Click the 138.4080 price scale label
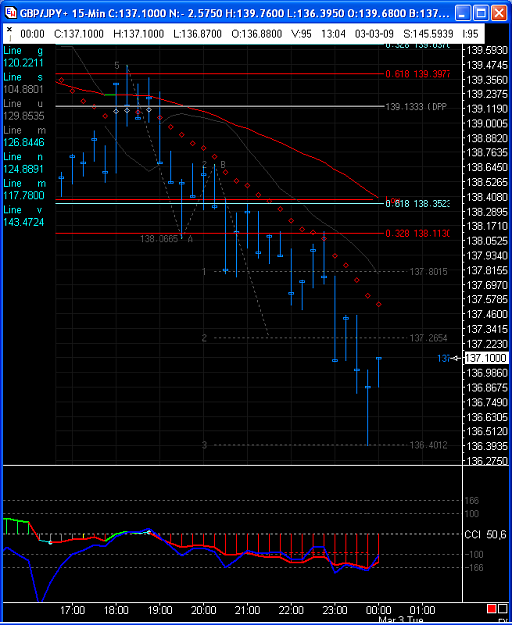This screenshot has height=625, width=512. pos(487,197)
